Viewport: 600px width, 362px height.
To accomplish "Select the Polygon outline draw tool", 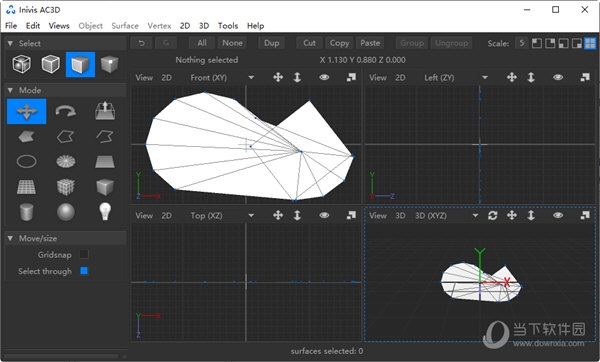I will tap(65, 137).
